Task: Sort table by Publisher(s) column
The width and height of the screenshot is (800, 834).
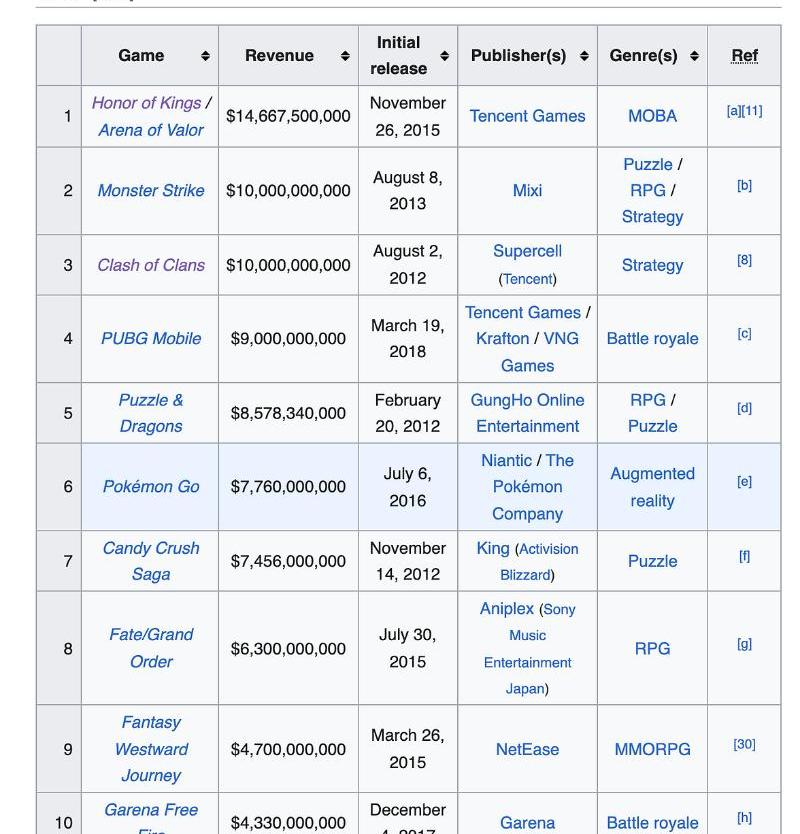Action: click(x=584, y=56)
